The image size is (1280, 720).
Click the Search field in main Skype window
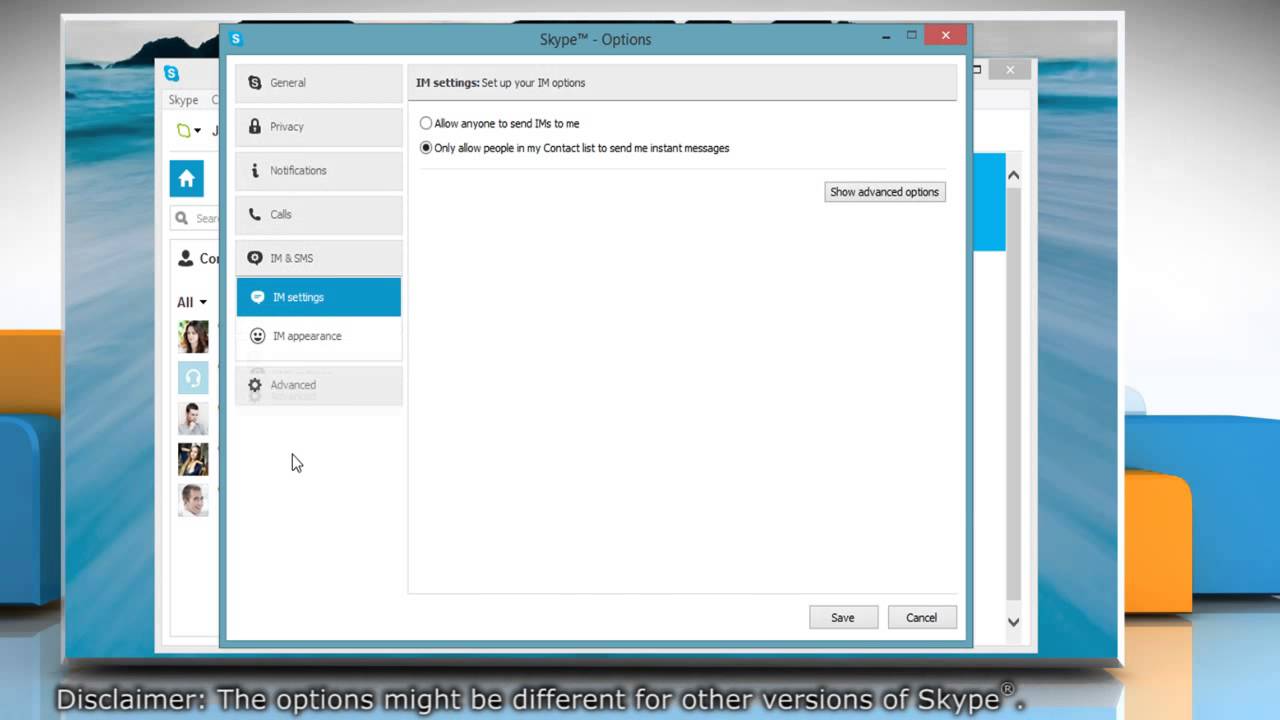[x=195, y=218]
